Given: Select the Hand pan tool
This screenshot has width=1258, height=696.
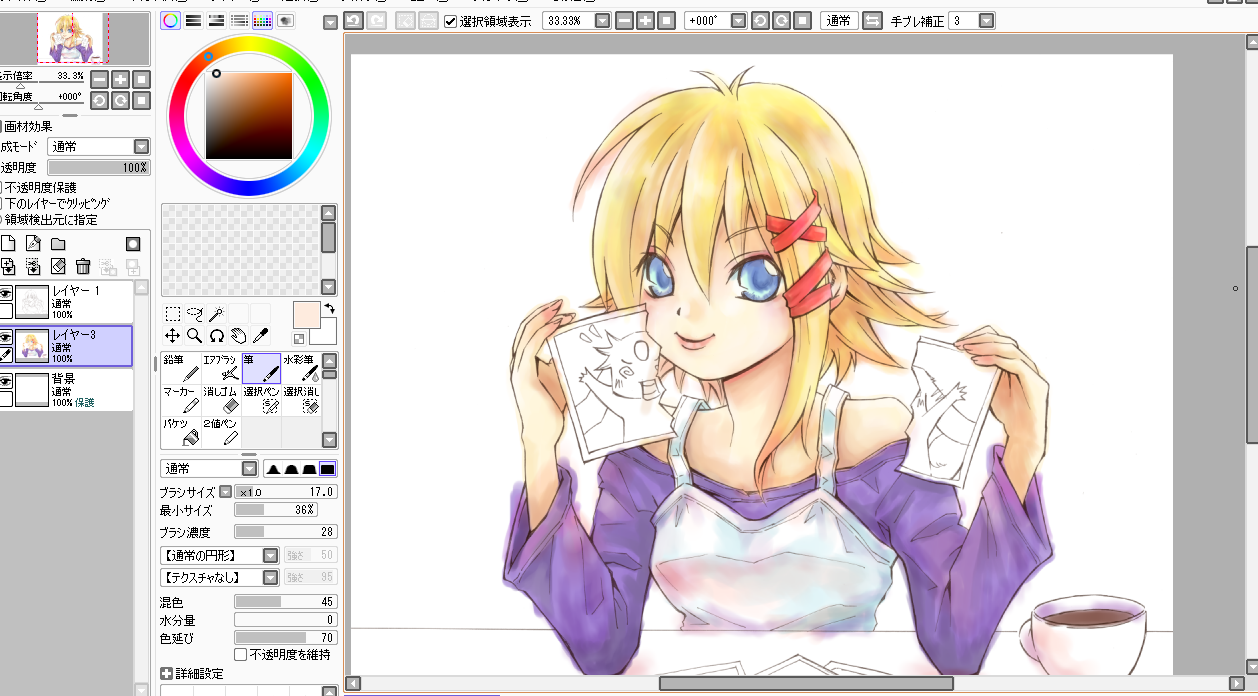Looking at the screenshot, I should click(x=238, y=336).
